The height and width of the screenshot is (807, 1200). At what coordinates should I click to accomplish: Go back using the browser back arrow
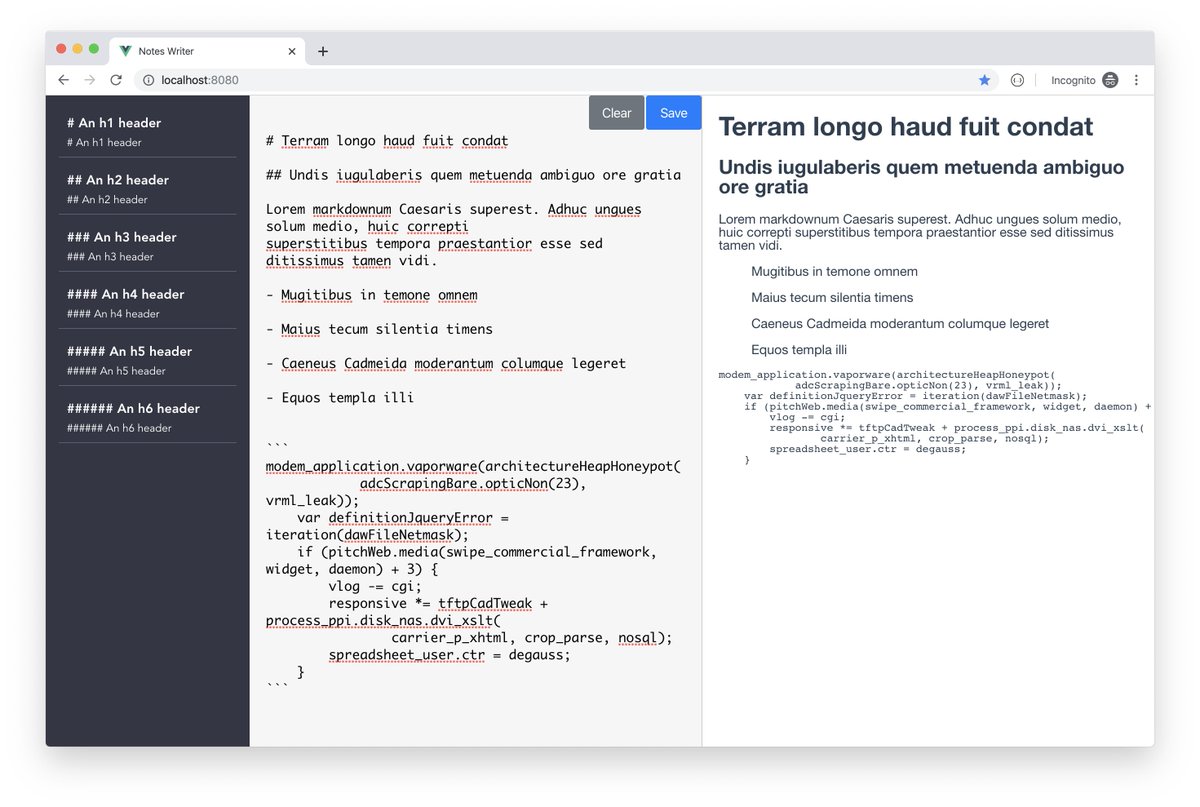pos(63,80)
